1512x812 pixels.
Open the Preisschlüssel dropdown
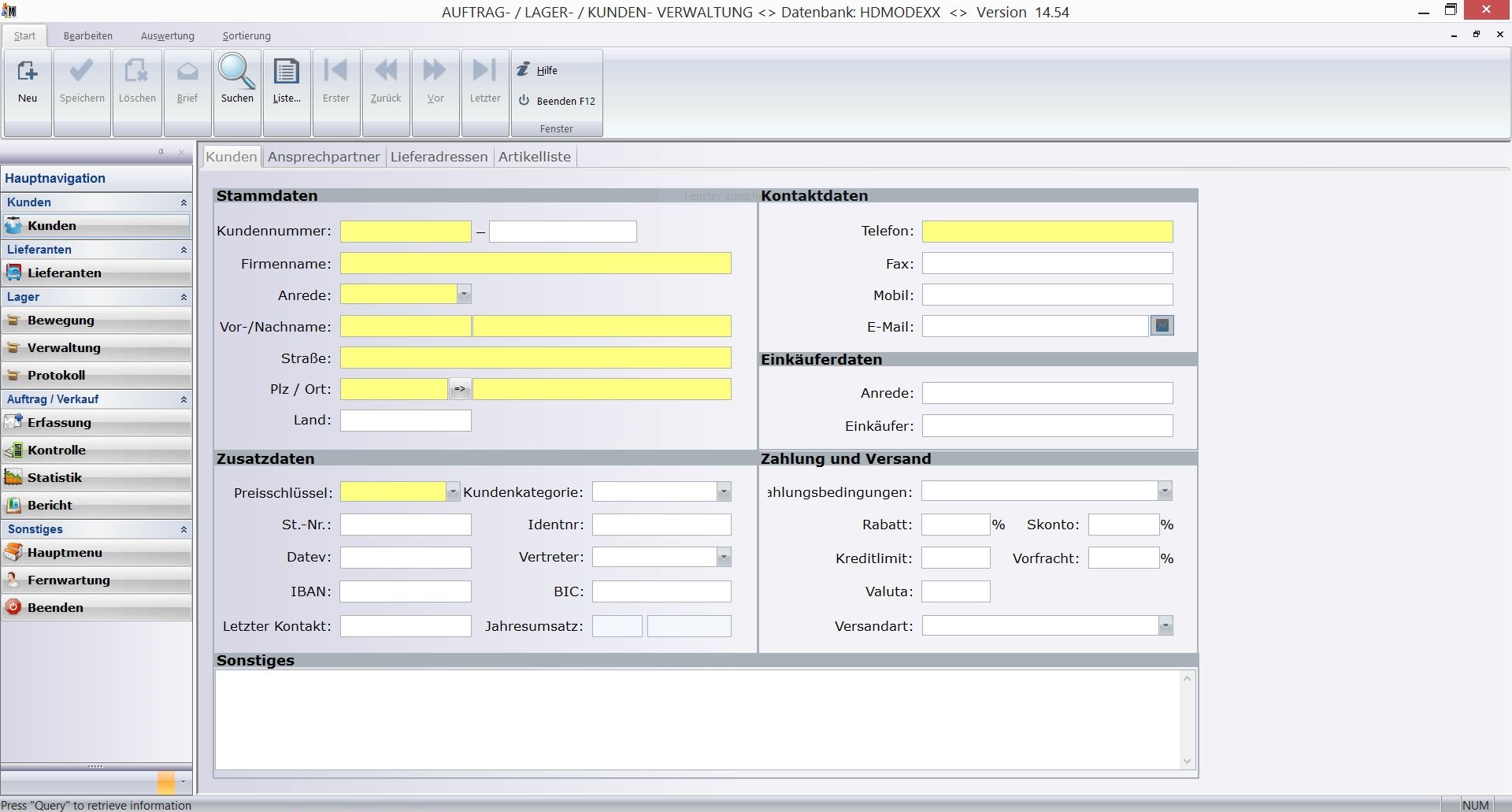[453, 492]
